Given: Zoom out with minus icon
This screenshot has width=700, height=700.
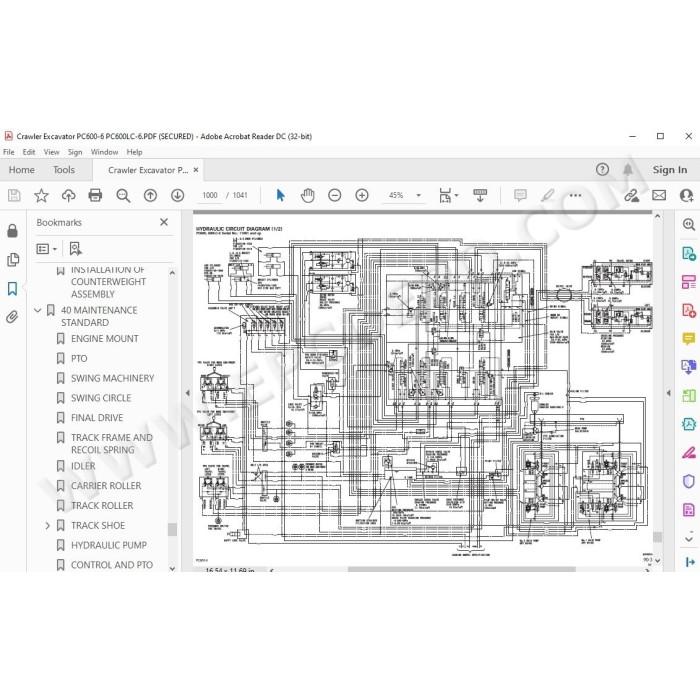Looking at the screenshot, I should pos(334,195).
